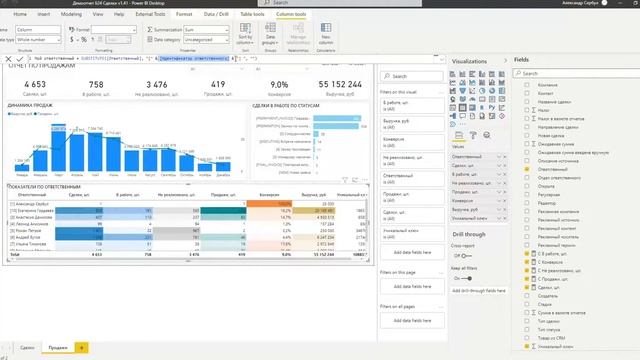This screenshot has width=640, height=360.
Task: Open Sort by column
Action: tap(245, 34)
